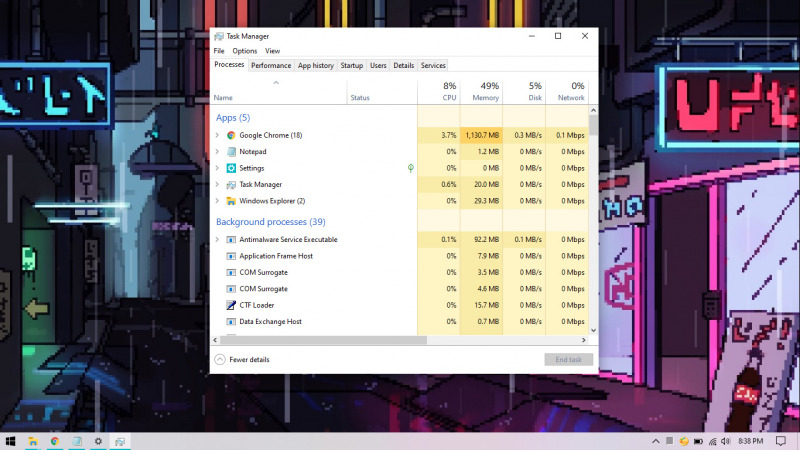Click the Windows Explorer folder icon
Image resolution: width=800 pixels, height=450 pixels.
pos(231,201)
